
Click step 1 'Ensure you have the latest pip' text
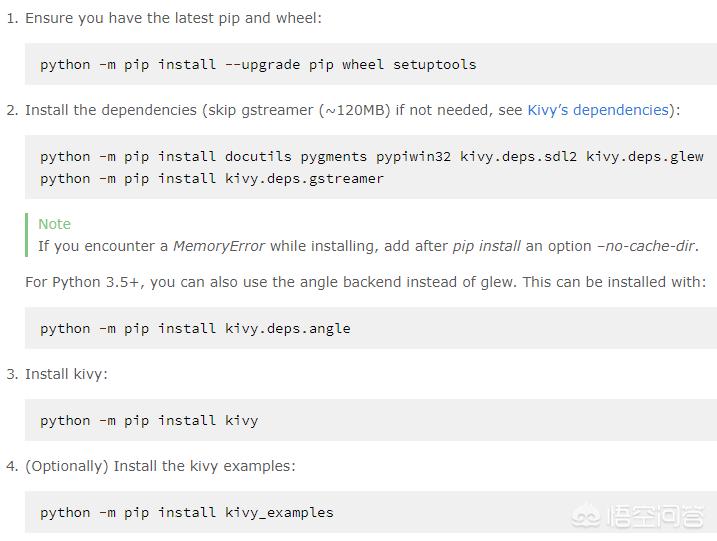173,18
